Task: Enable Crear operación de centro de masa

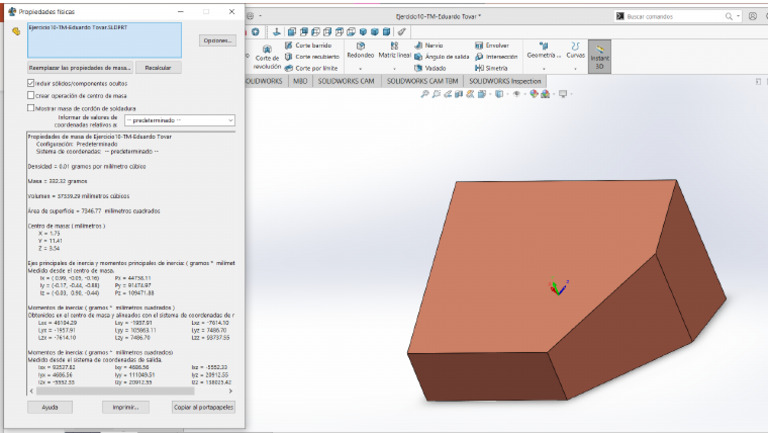Action: click(31, 95)
